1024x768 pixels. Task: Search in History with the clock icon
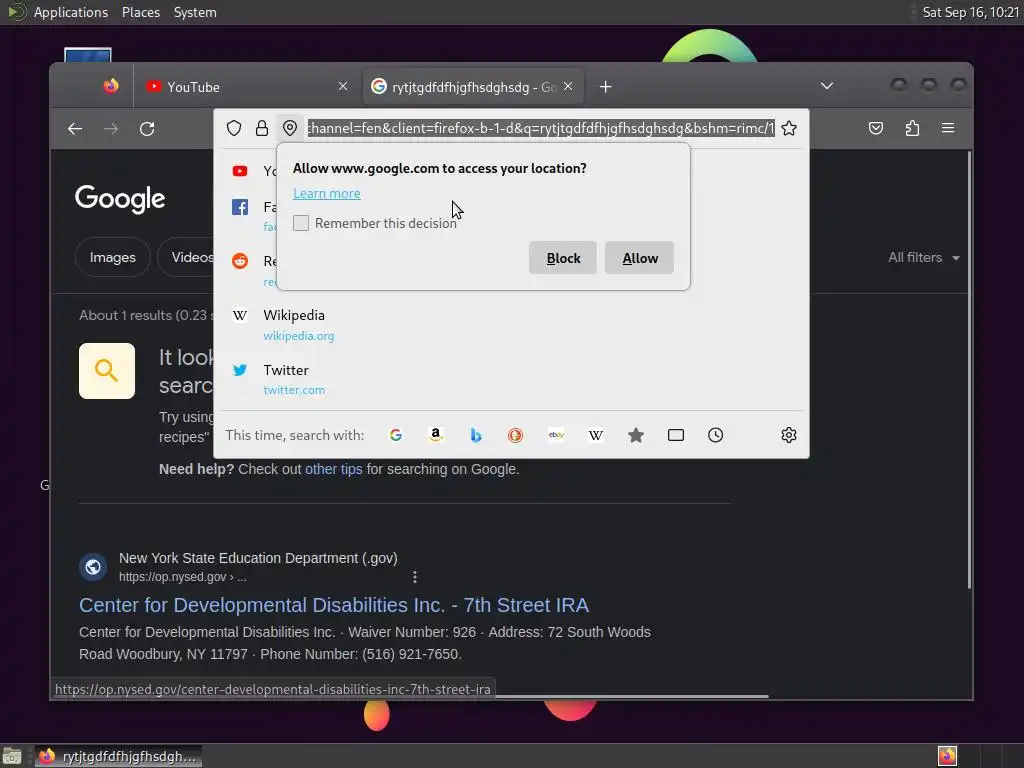click(716, 435)
